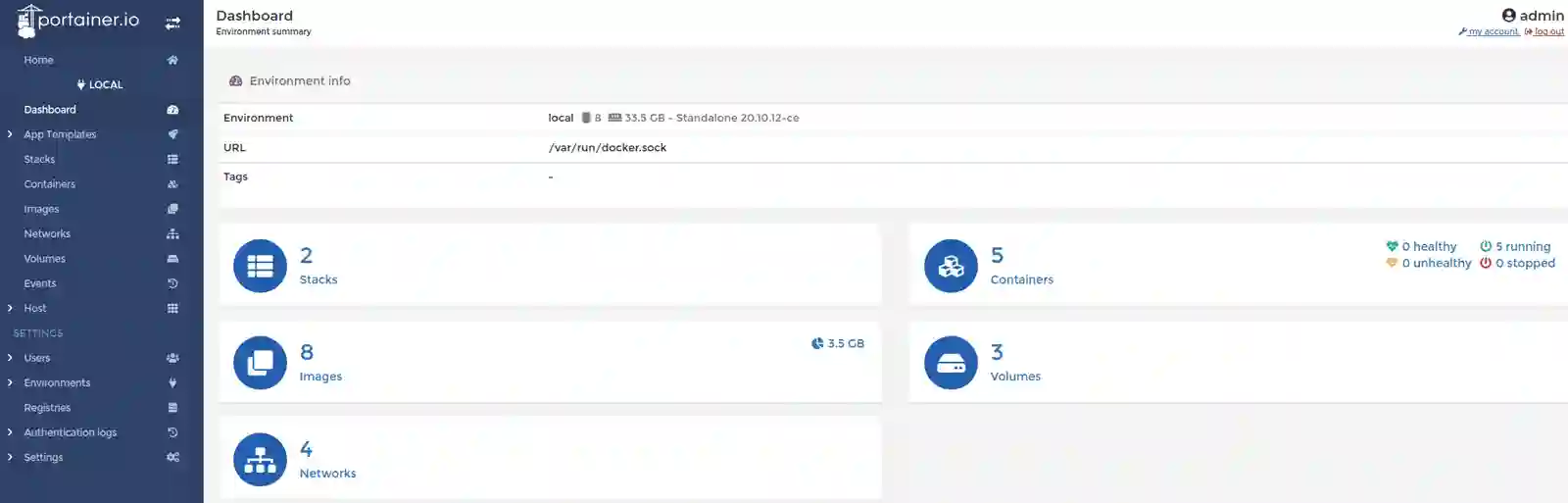Expand the Users settings section
This screenshot has width=1568, height=503.
click(x=10, y=358)
